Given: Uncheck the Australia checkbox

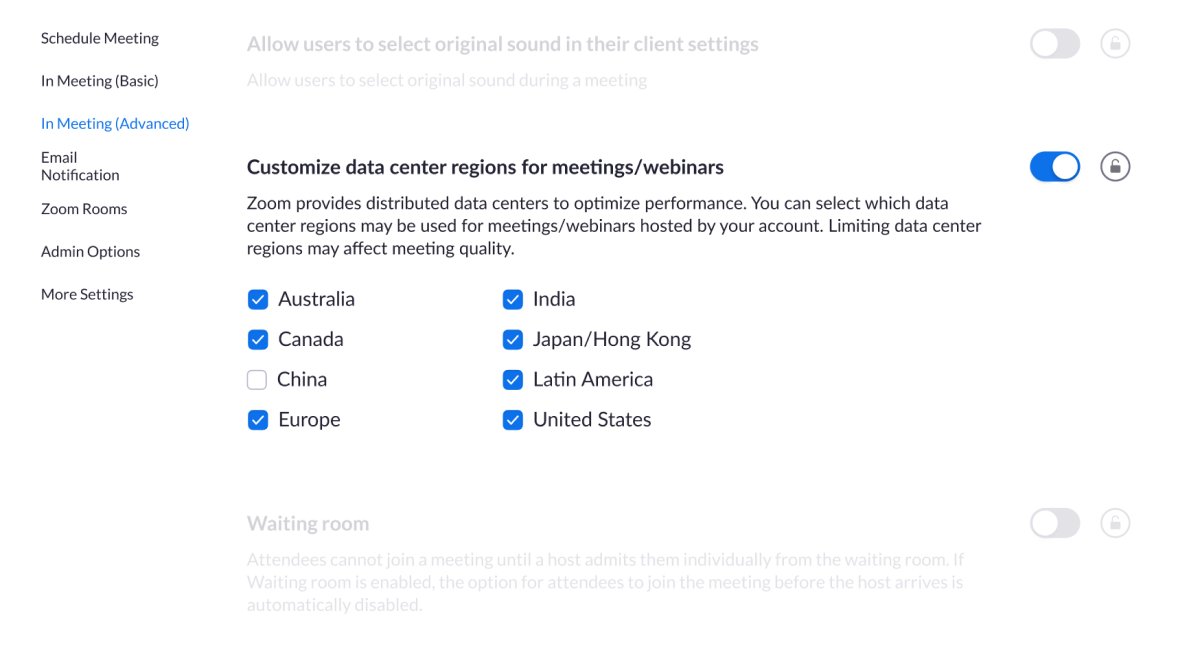Looking at the screenshot, I should (258, 299).
